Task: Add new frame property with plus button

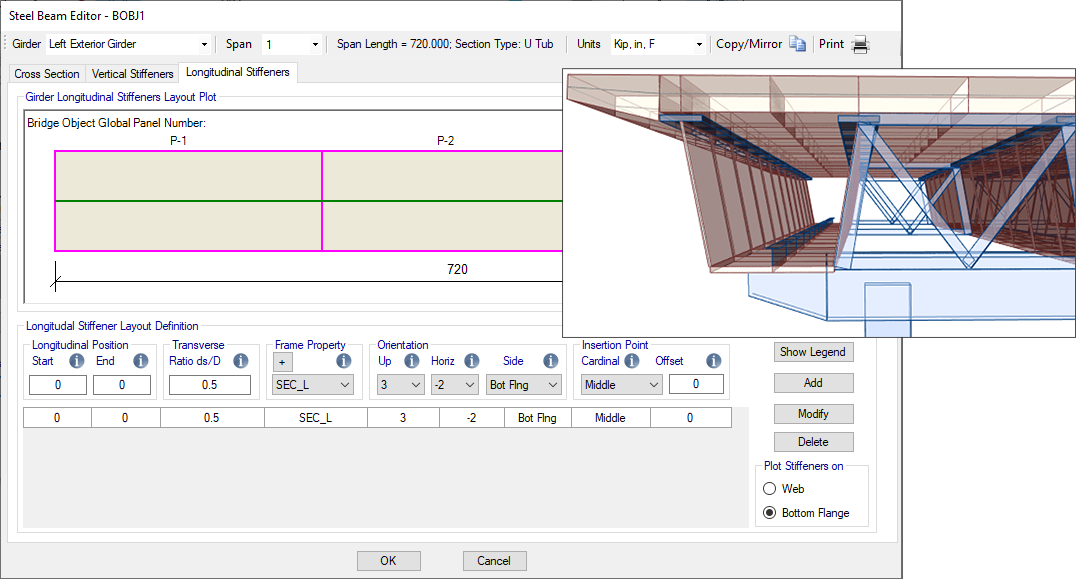Action: [x=283, y=362]
